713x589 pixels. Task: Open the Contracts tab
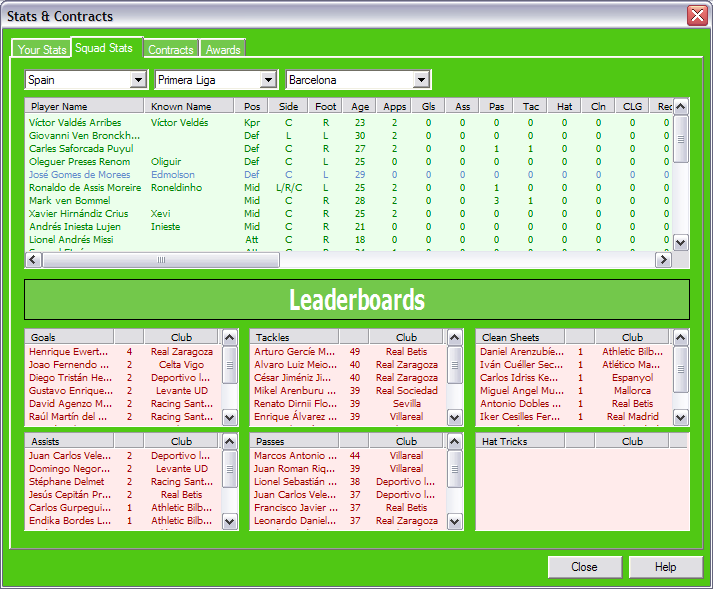[x=171, y=49]
